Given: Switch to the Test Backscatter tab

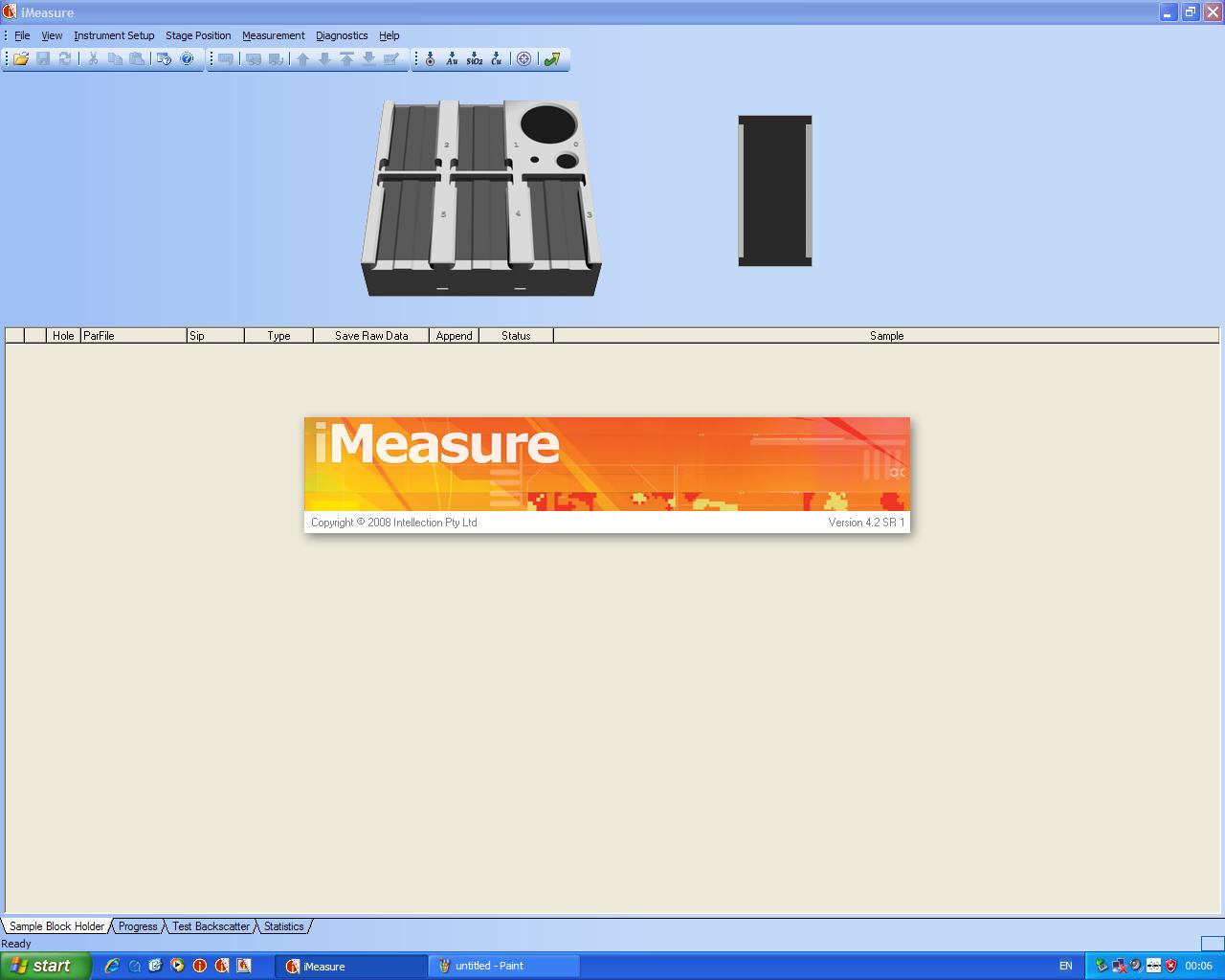Looking at the screenshot, I should coord(211,926).
